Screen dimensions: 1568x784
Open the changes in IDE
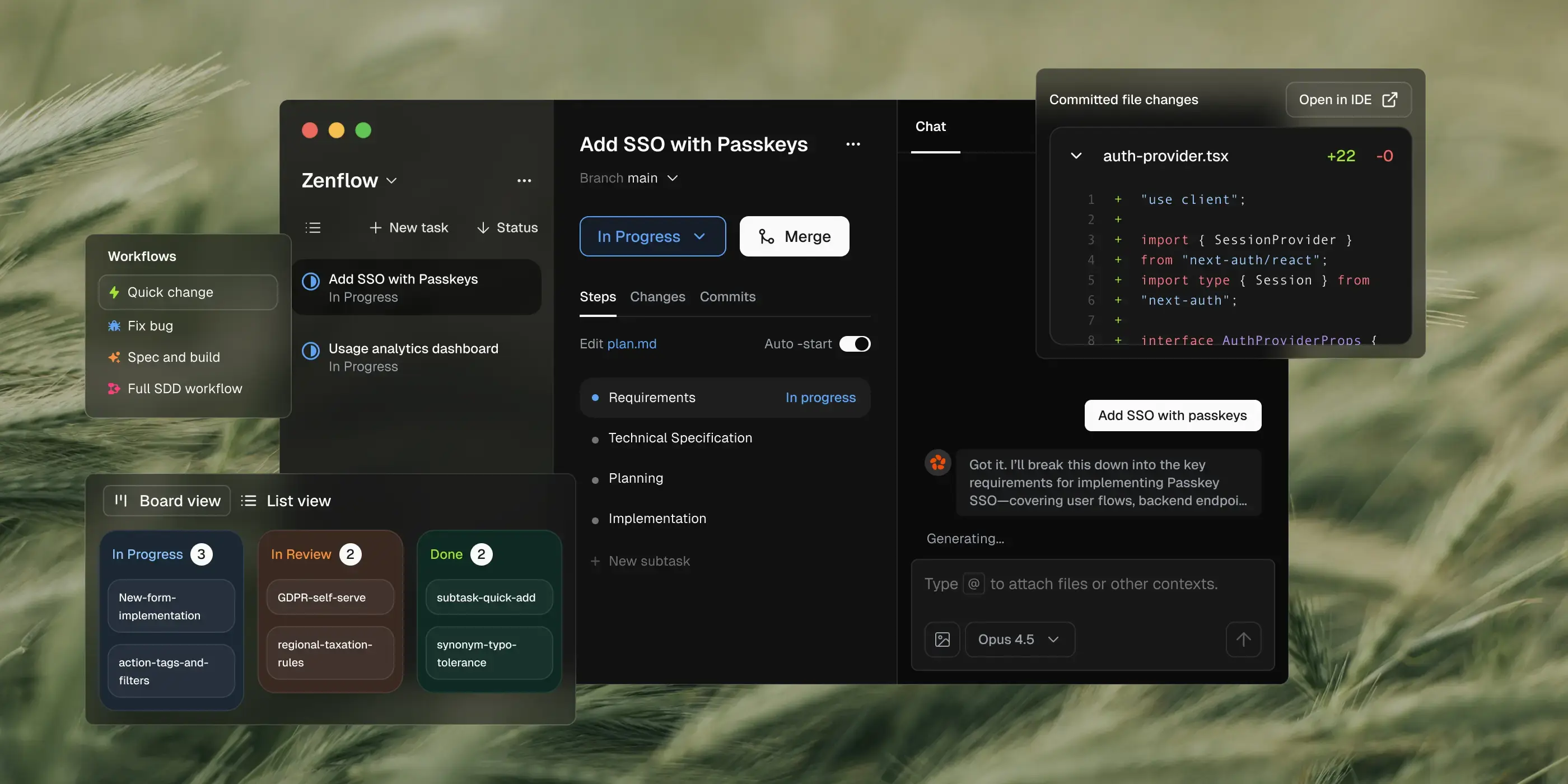point(1347,99)
